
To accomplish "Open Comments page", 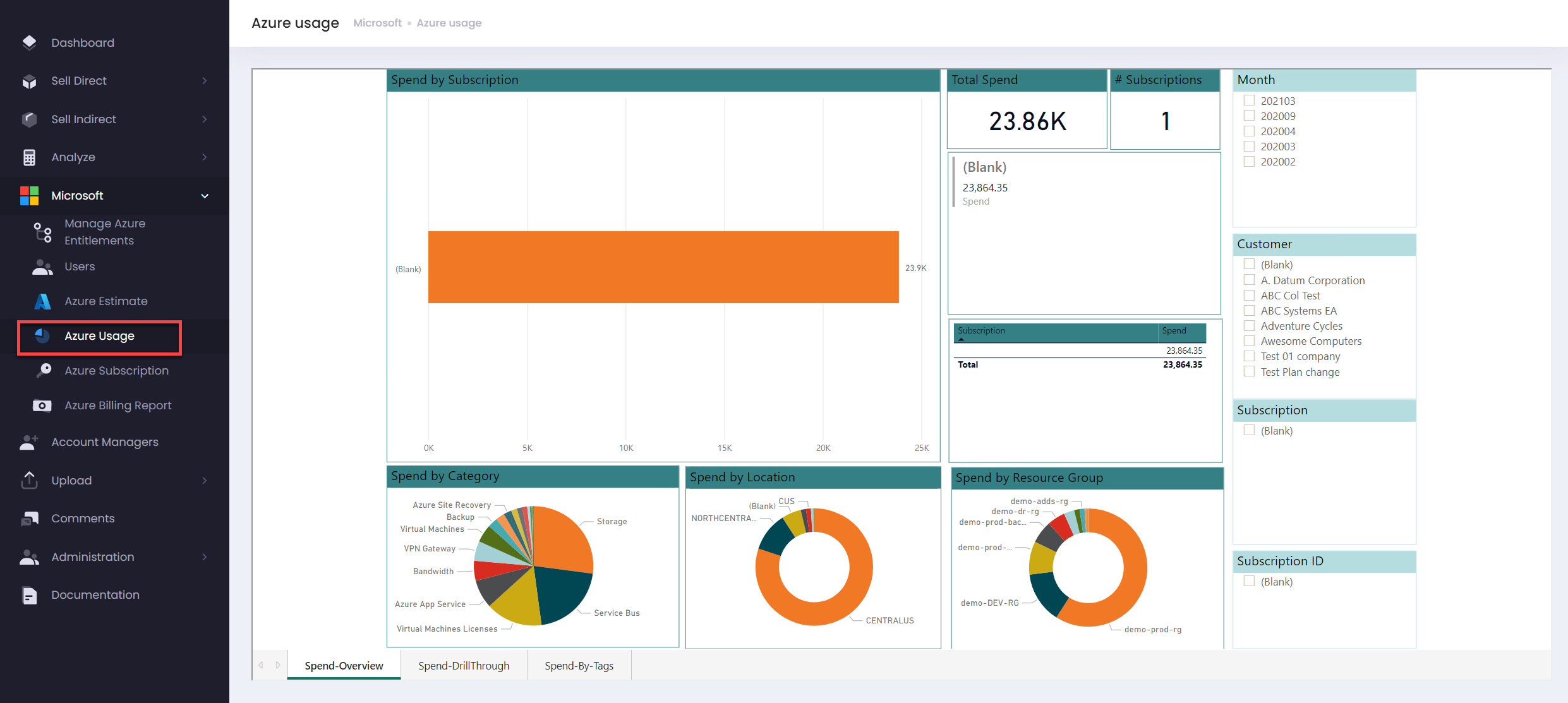I will point(83,519).
